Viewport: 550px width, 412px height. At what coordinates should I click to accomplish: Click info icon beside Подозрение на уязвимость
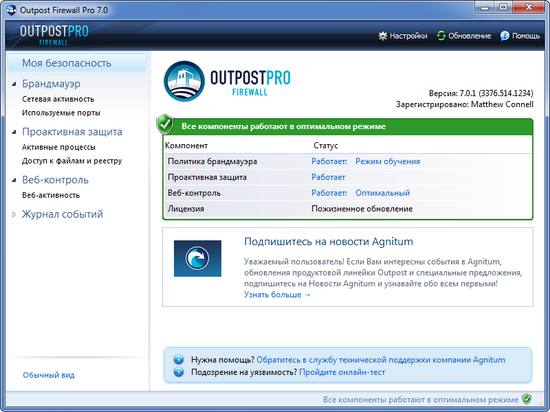[x=179, y=372]
